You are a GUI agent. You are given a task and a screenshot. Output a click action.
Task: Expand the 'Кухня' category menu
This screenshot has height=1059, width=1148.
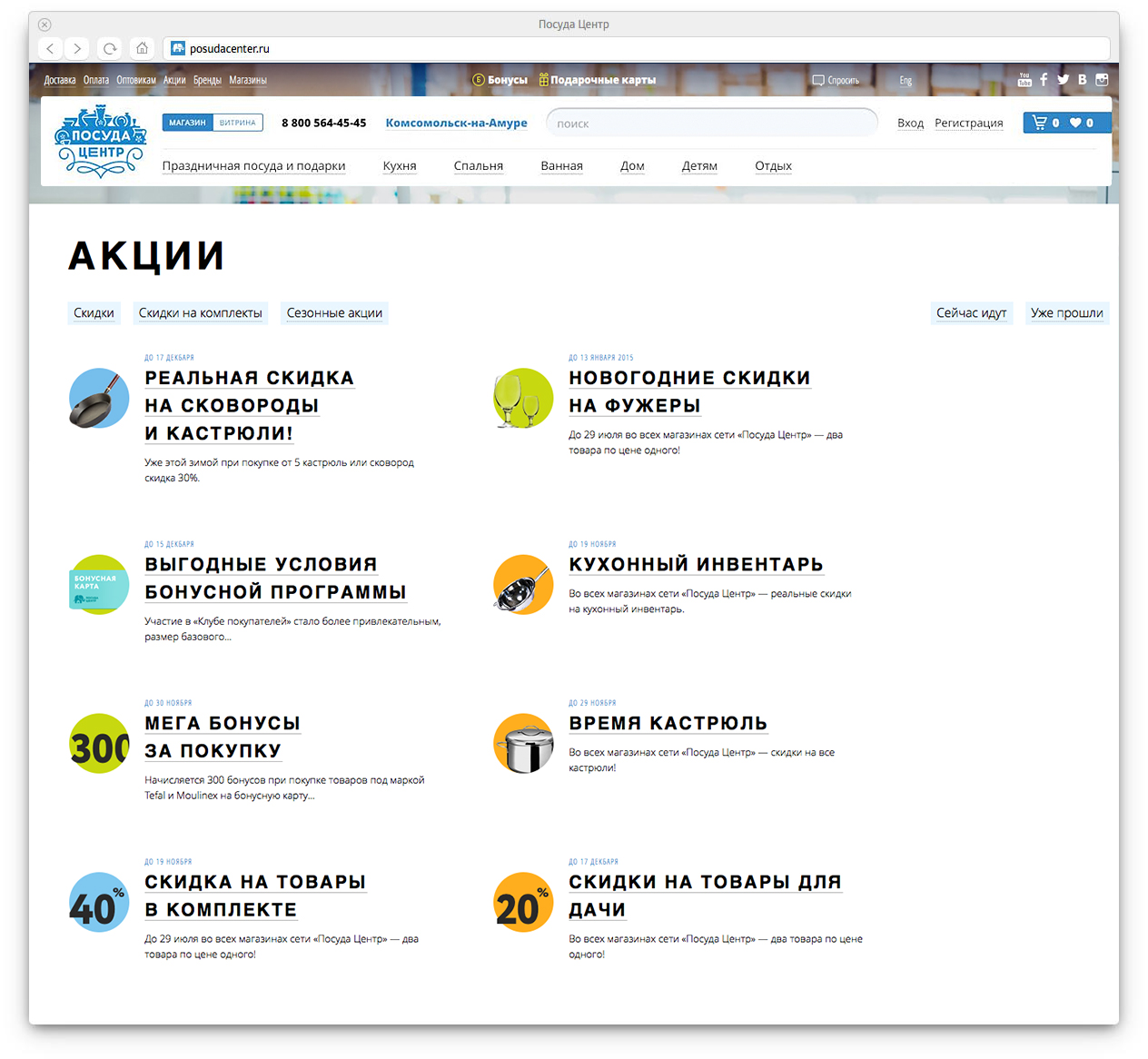(x=400, y=165)
